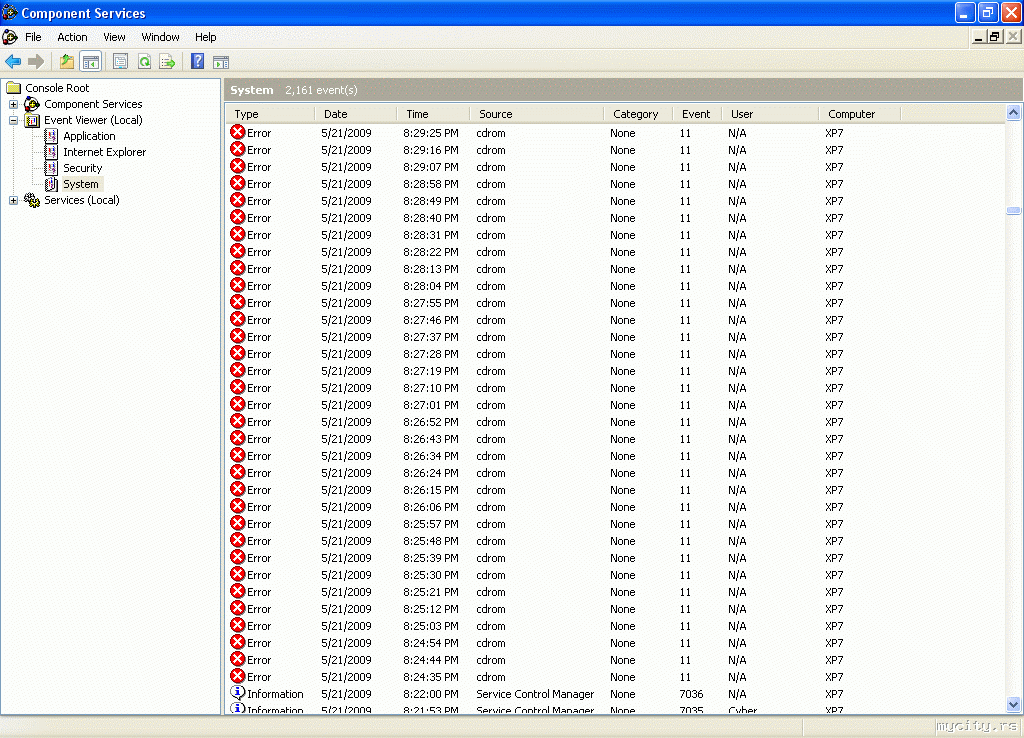Screen dimensions: 1024x738
Task: Click error icon of 8:25:57 PM event
Action: tap(238, 523)
